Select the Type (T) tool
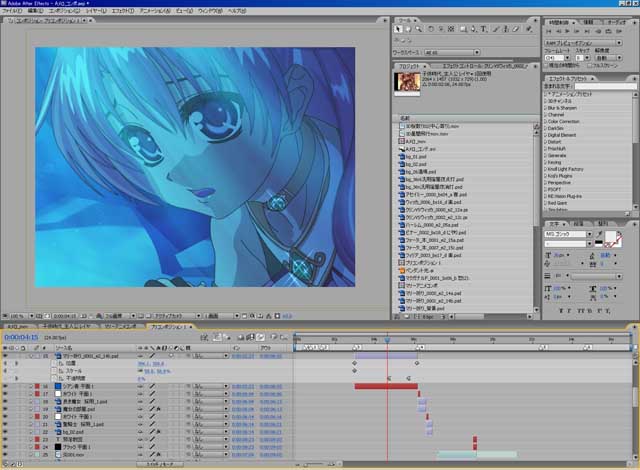 (484, 29)
